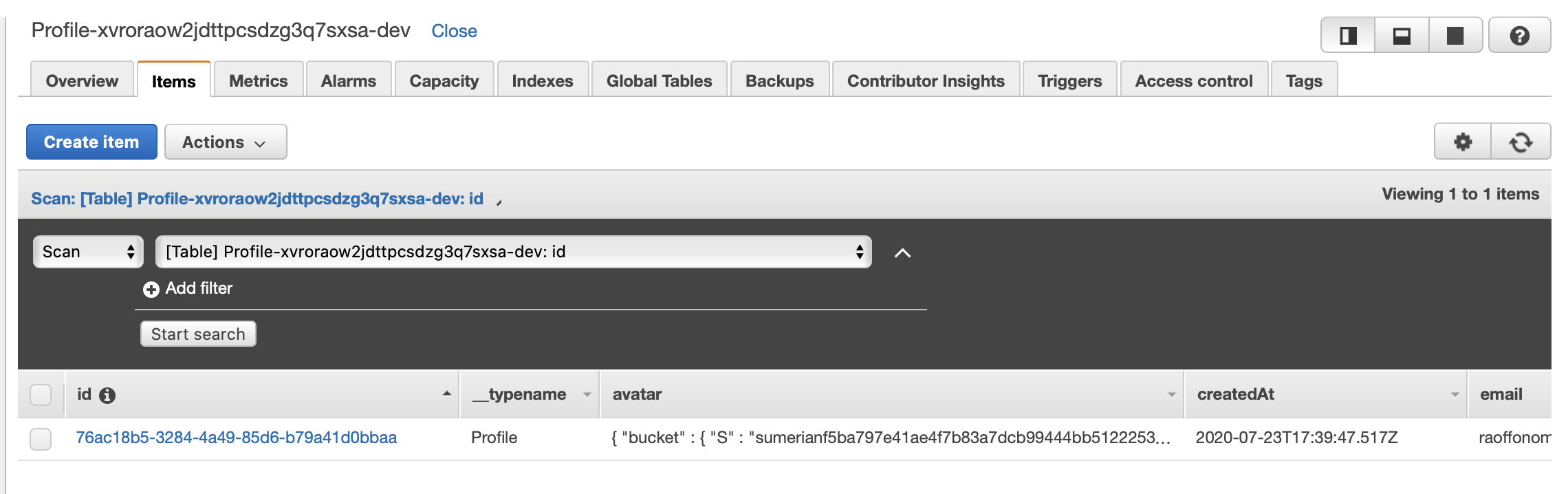Image resolution: width=1568 pixels, height=494 pixels.
Task: Open item 76ac18b5-3284-4a49-85d6-b79a41d0bbaa link
Action: [x=237, y=438]
